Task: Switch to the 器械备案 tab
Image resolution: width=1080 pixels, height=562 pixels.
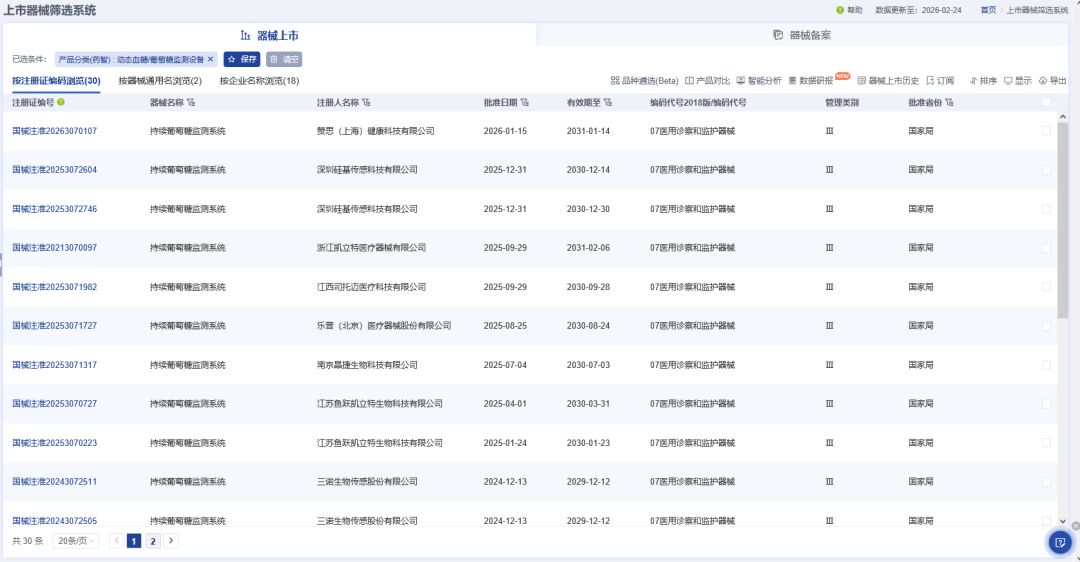Action: (802, 35)
